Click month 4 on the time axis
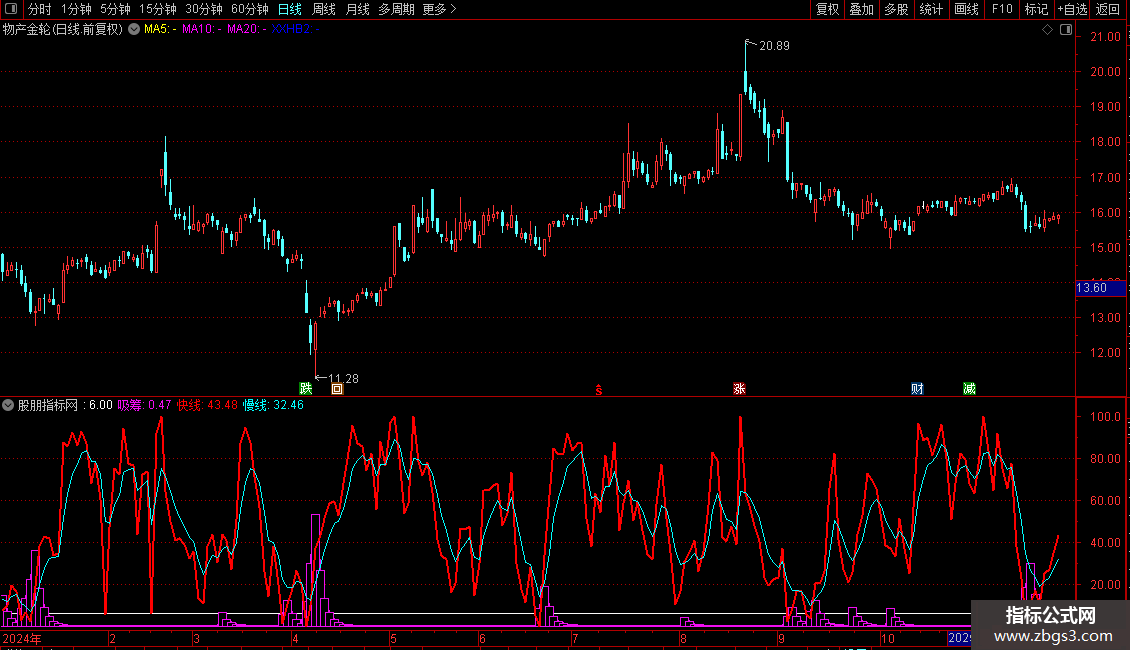 tap(295, 638)
